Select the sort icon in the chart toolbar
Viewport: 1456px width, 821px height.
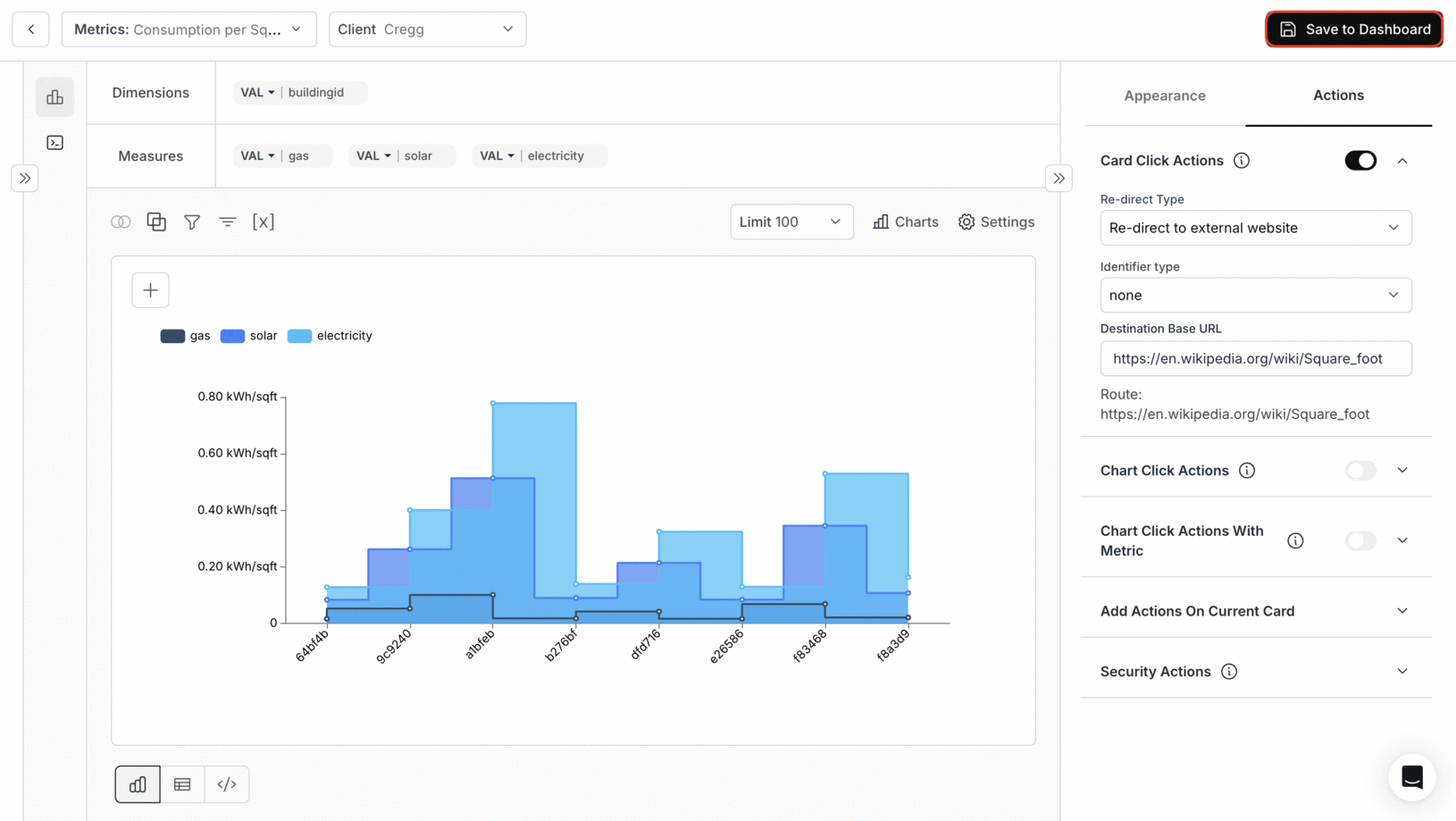point(228,222)
